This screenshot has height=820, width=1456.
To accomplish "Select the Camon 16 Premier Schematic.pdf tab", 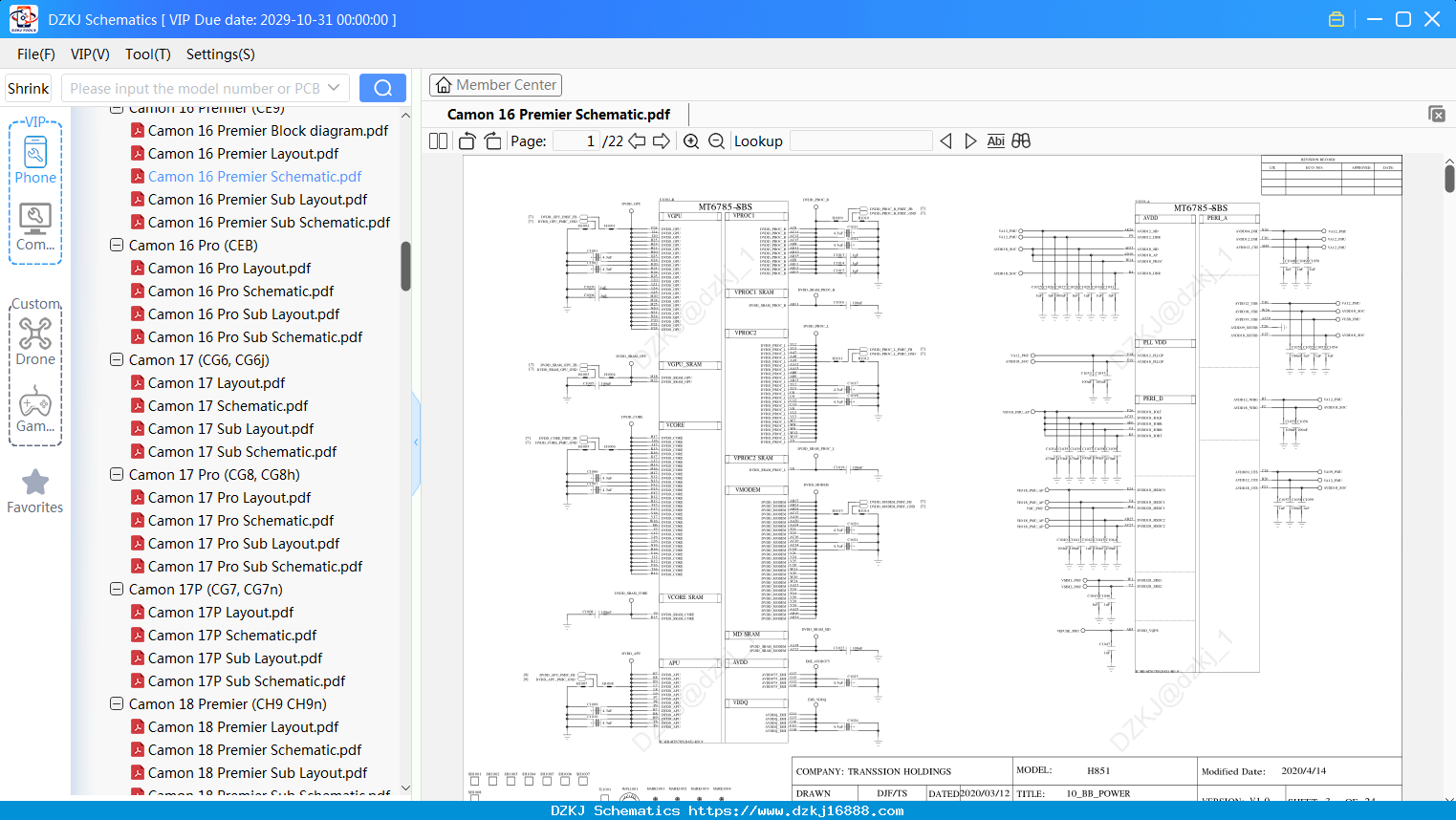I will pos(558,114).
